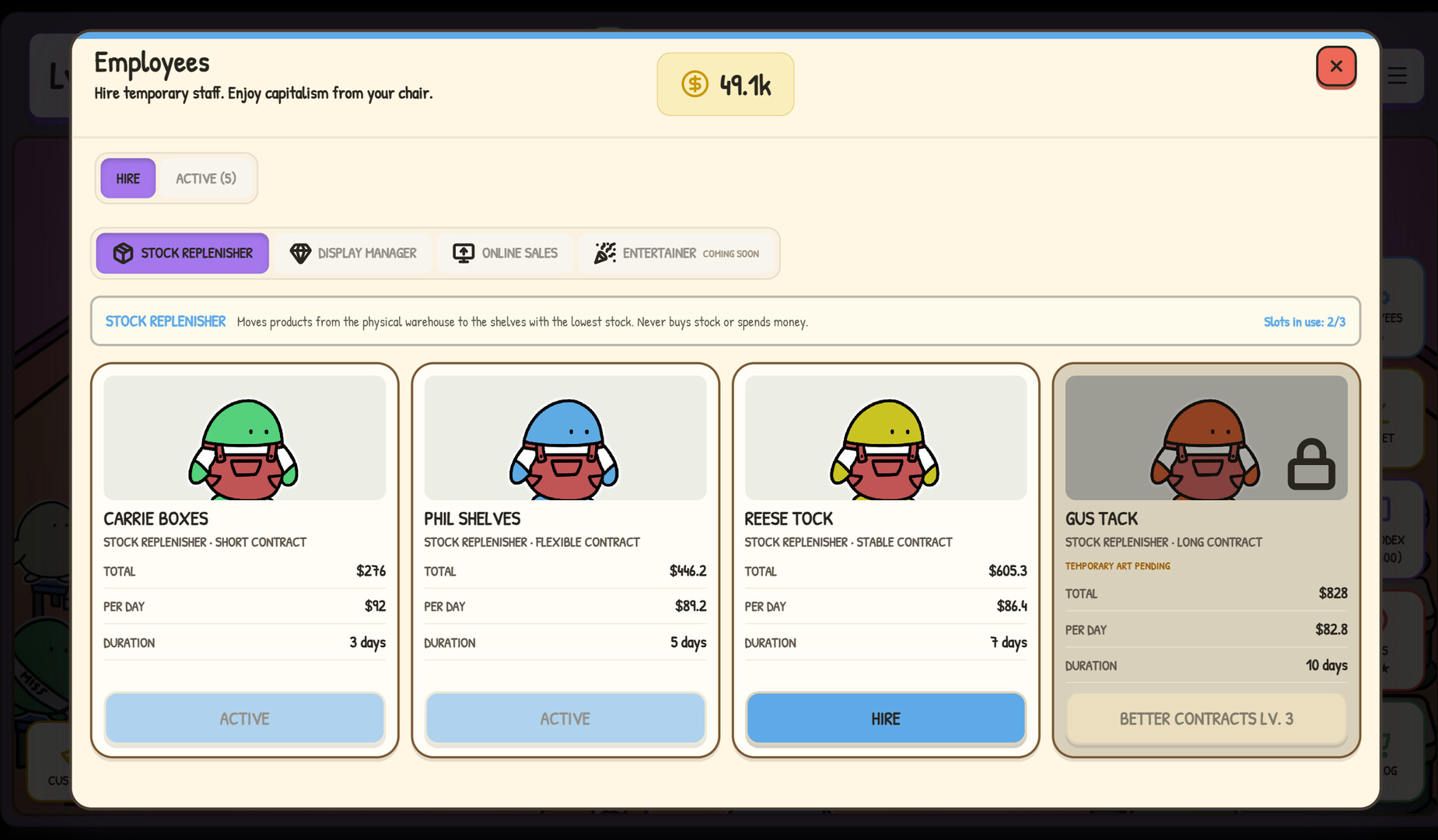This screenshot has height=840, width=1438.
Task: Switch to Online Sales category
Action: tap(506, 253)
